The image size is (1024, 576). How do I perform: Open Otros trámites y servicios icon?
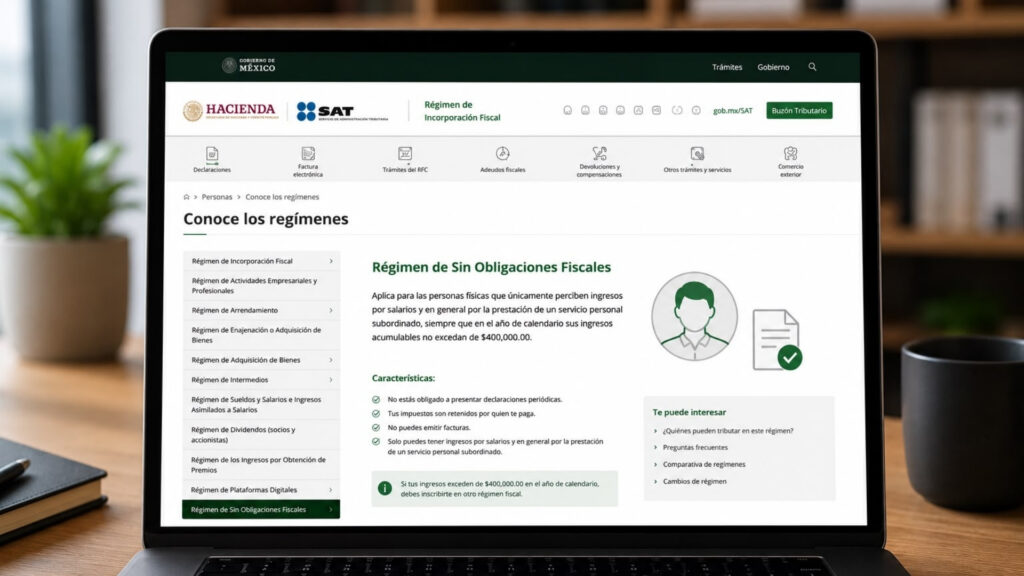697,153
